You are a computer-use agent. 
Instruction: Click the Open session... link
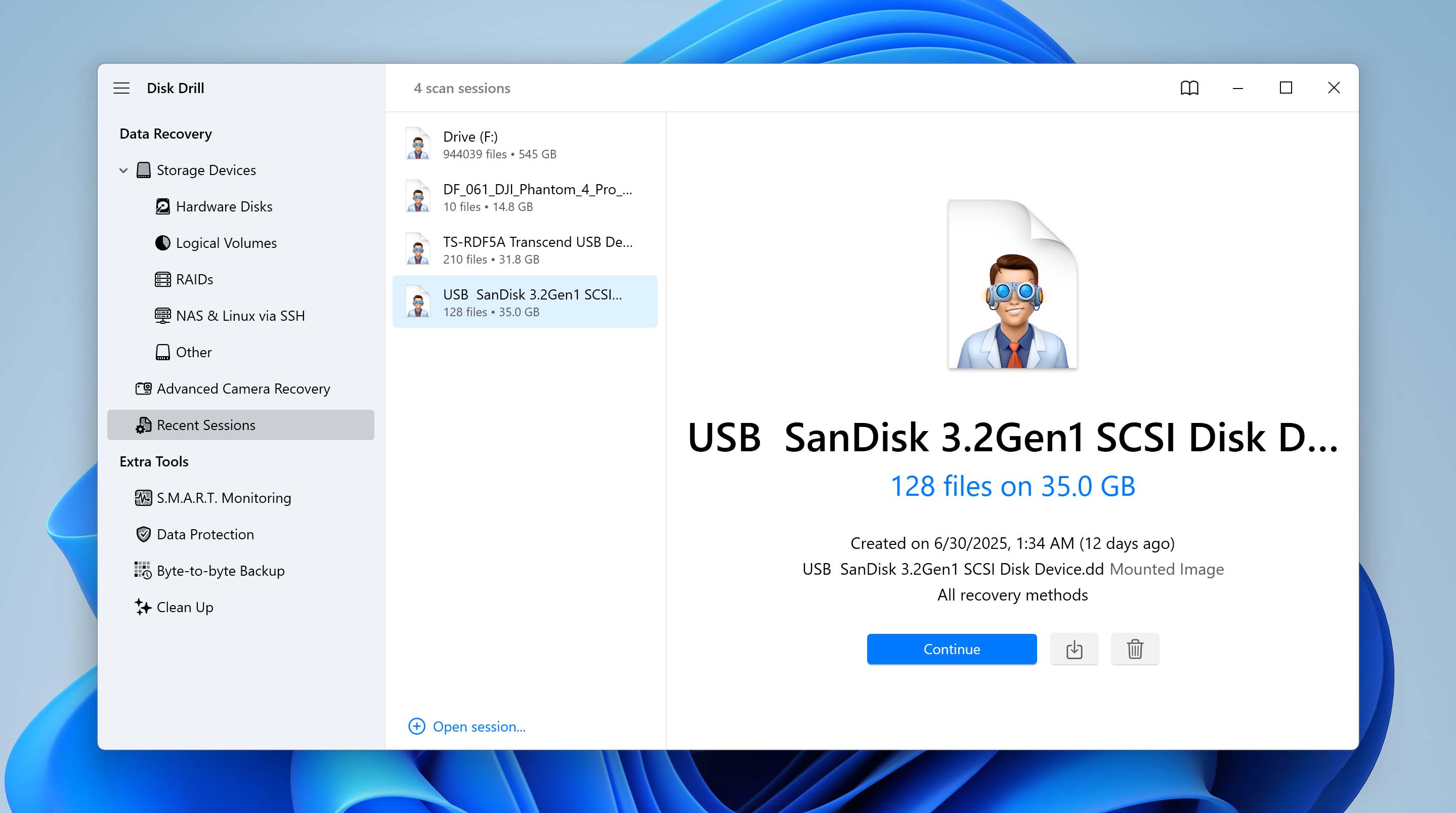[x=479, y=726]
